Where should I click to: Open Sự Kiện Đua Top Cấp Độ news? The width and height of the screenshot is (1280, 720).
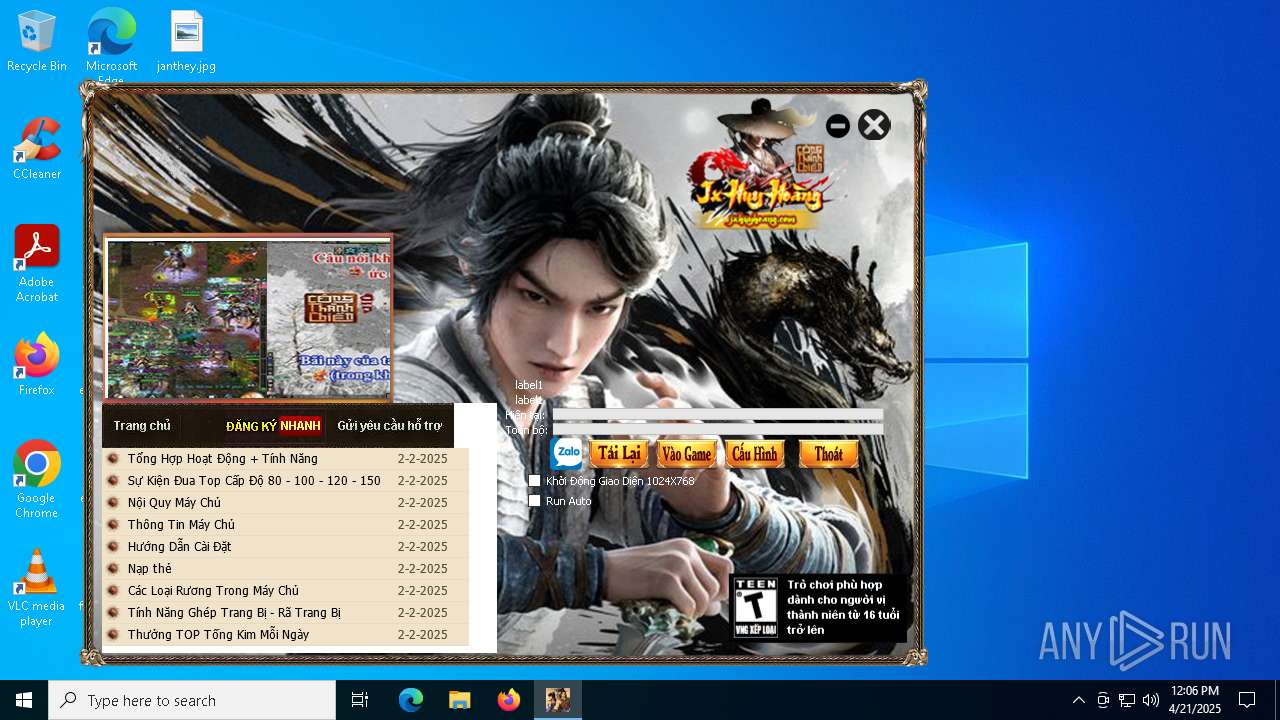pos(254,481)
